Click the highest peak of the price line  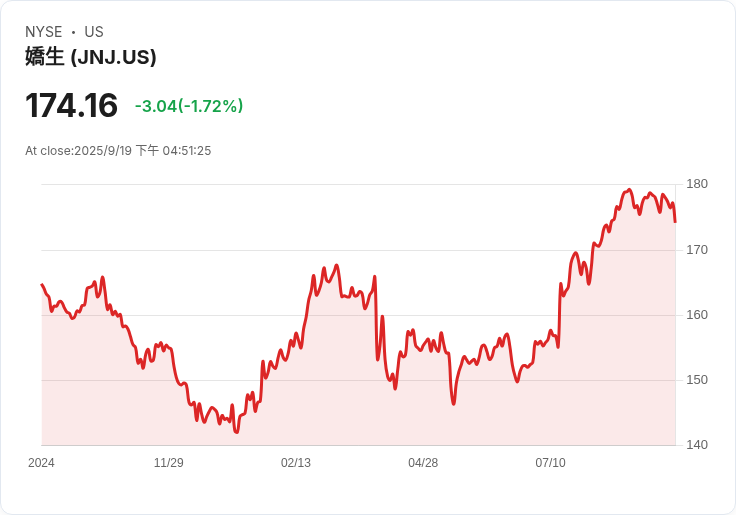pos(630,189)
